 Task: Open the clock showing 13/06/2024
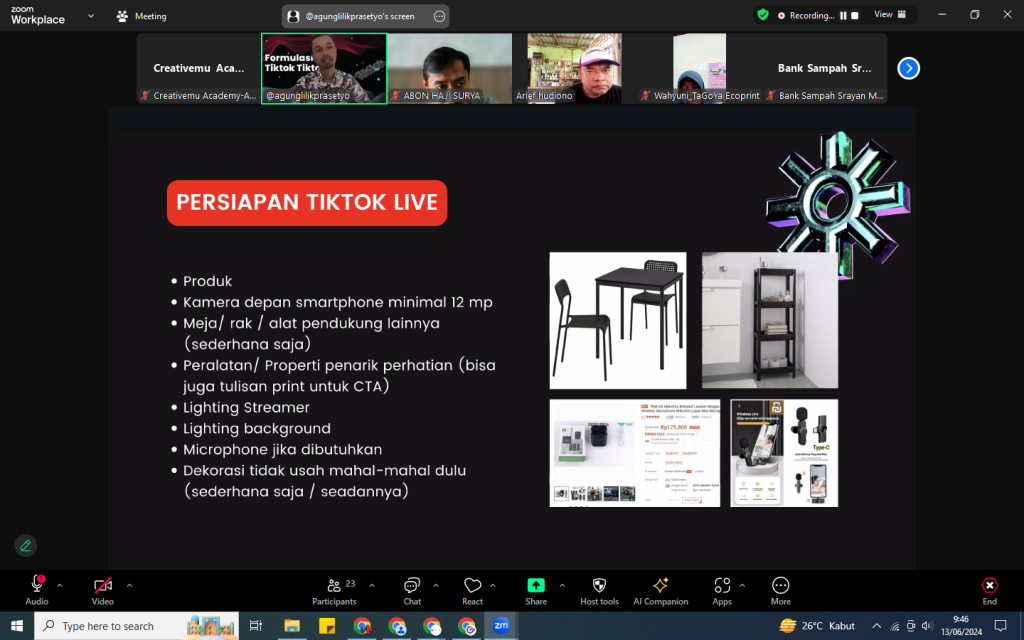[x=961, y=626]
